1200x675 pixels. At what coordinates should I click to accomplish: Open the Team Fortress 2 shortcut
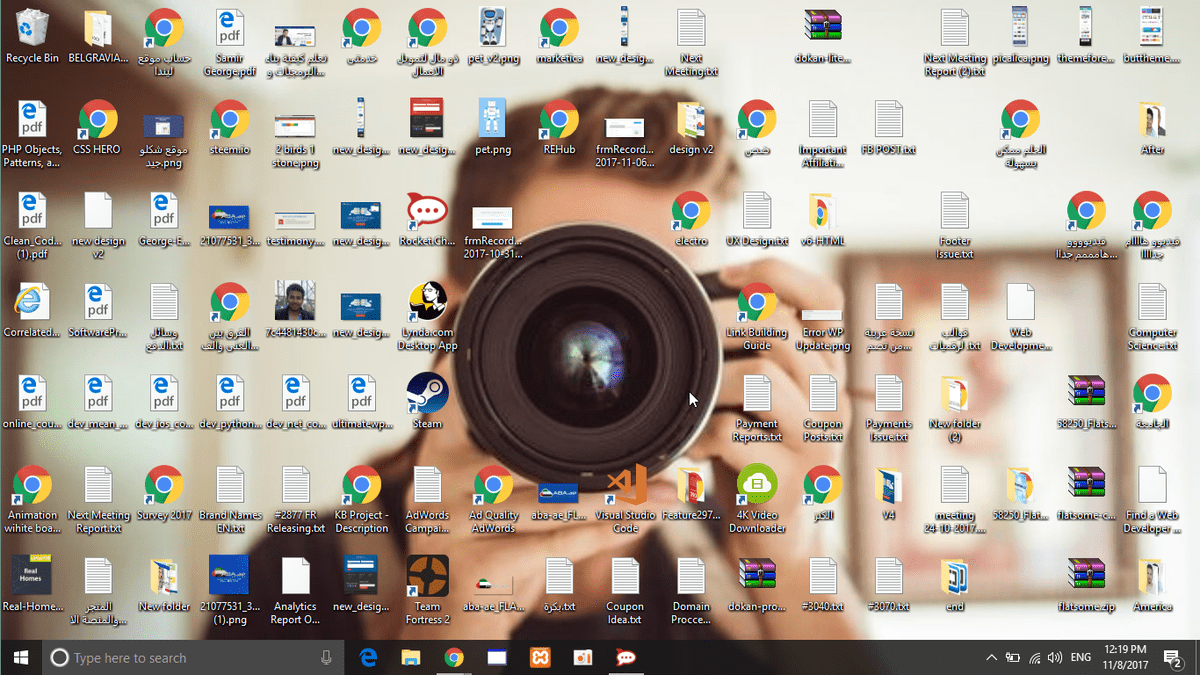(x=427, y=577)
